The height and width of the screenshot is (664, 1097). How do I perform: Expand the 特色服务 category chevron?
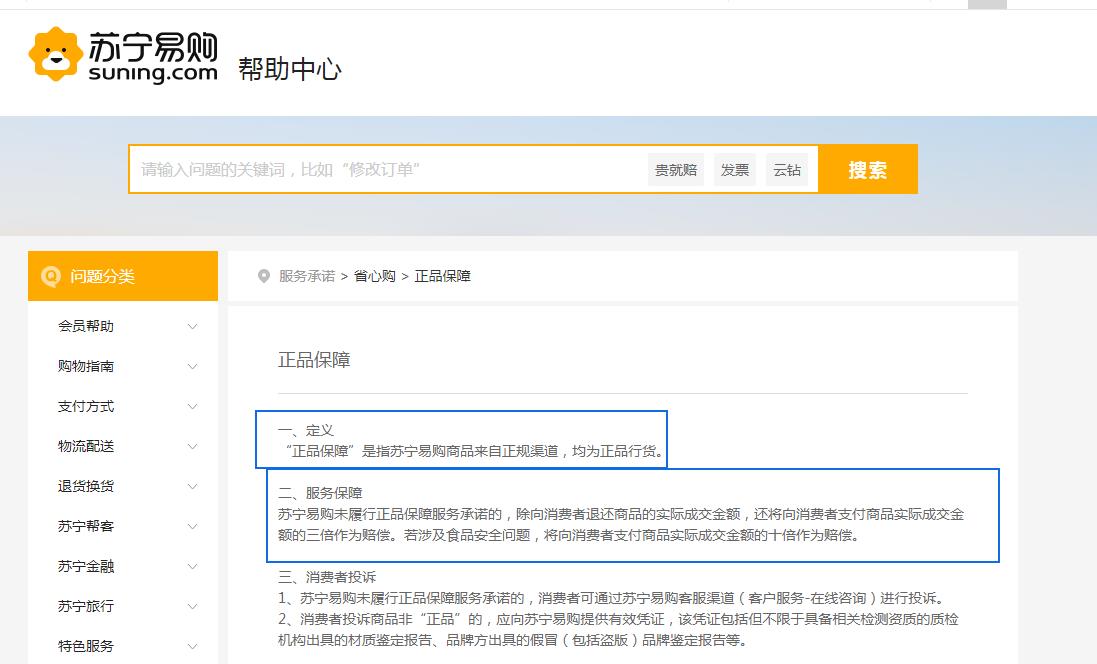point(193,647)
